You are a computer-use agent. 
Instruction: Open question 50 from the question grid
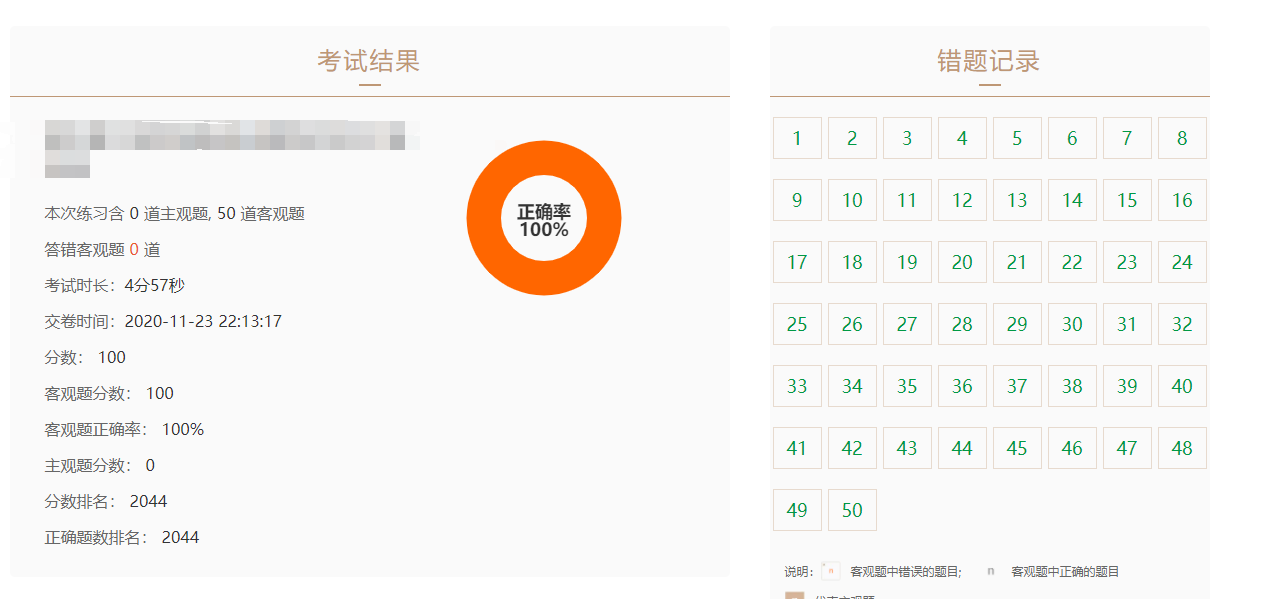[x=852, y=510]
